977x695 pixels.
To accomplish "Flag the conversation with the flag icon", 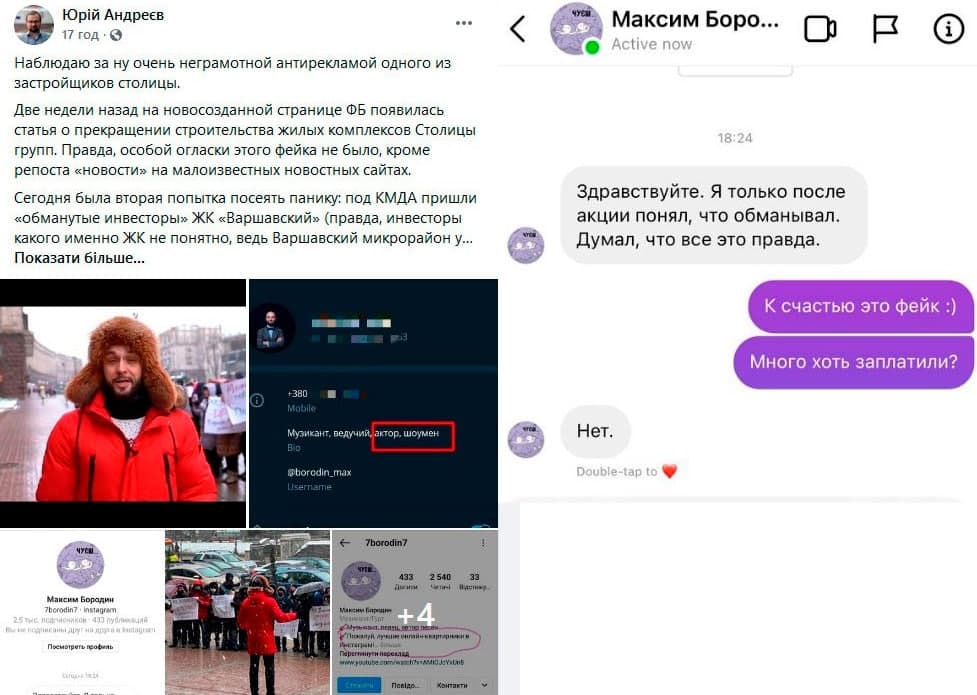I will (x=884, y=29).
